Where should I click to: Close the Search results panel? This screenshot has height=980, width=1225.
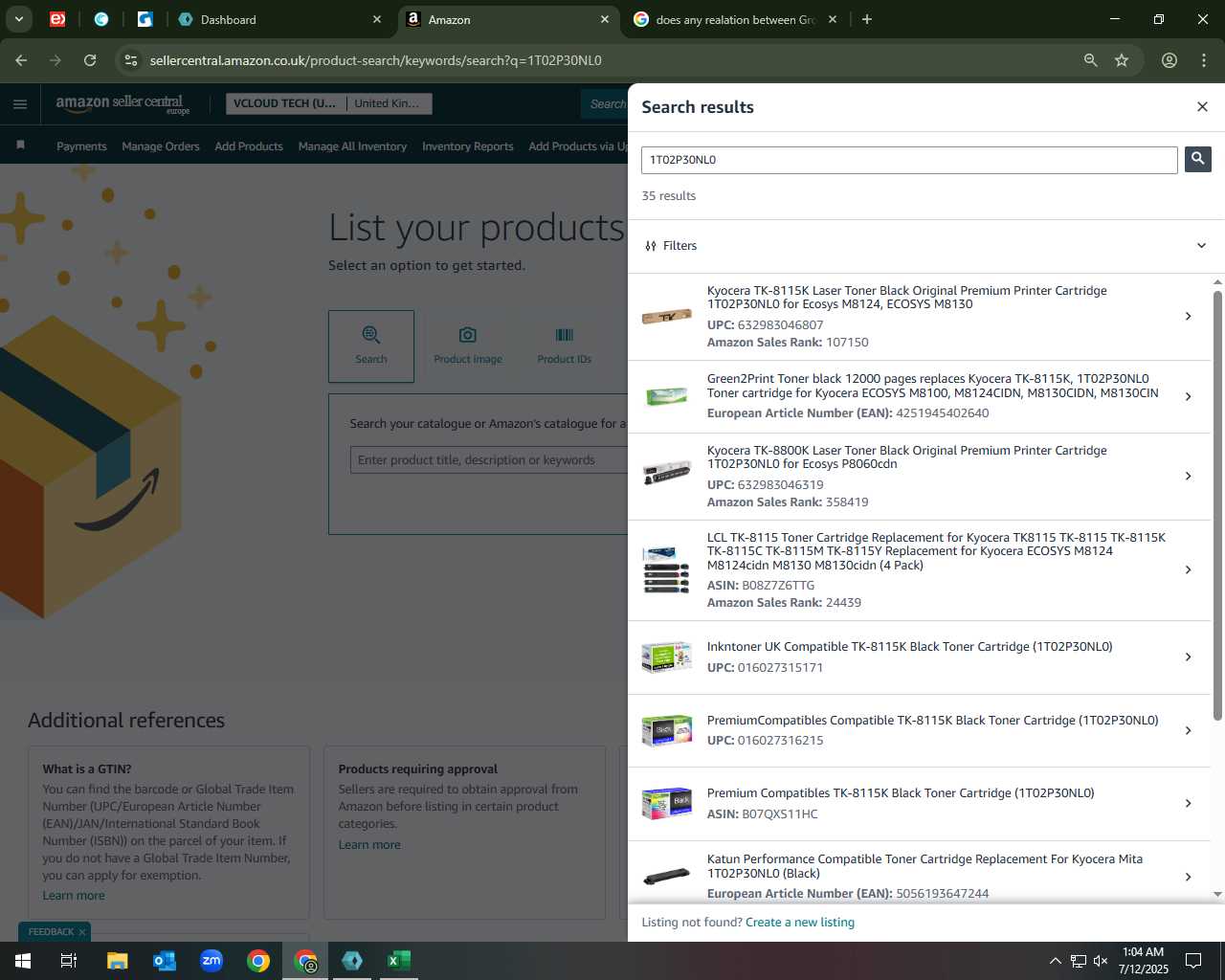coord(1202,106)
